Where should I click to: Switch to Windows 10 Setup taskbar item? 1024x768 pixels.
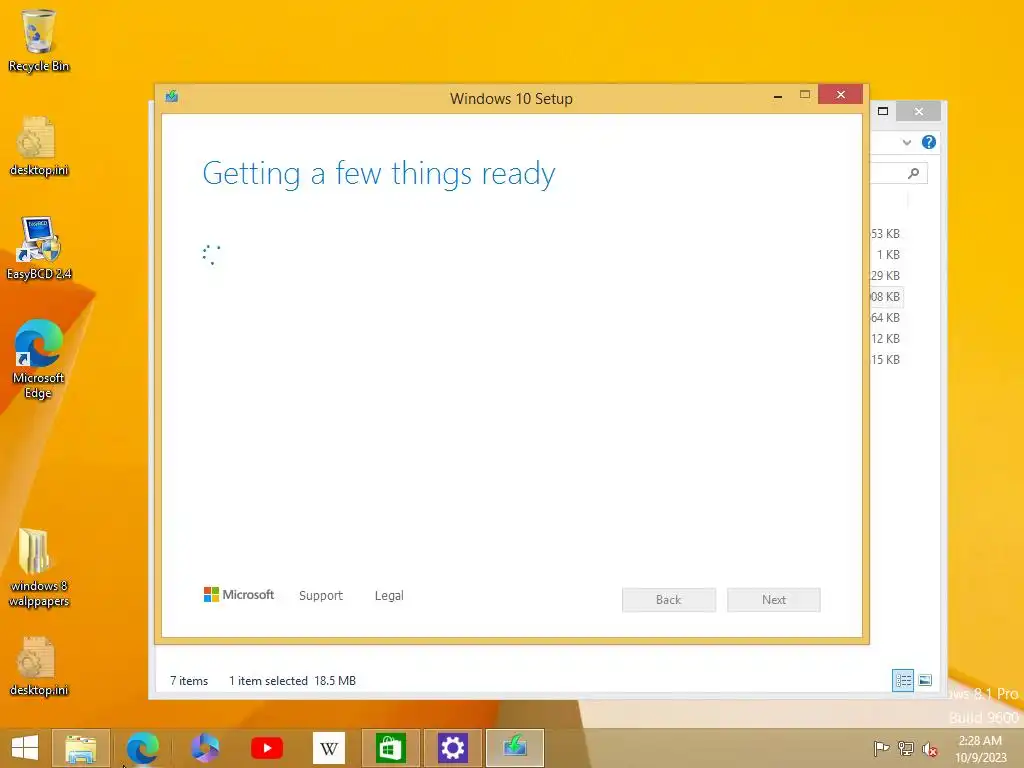click(x=515, y=748)
